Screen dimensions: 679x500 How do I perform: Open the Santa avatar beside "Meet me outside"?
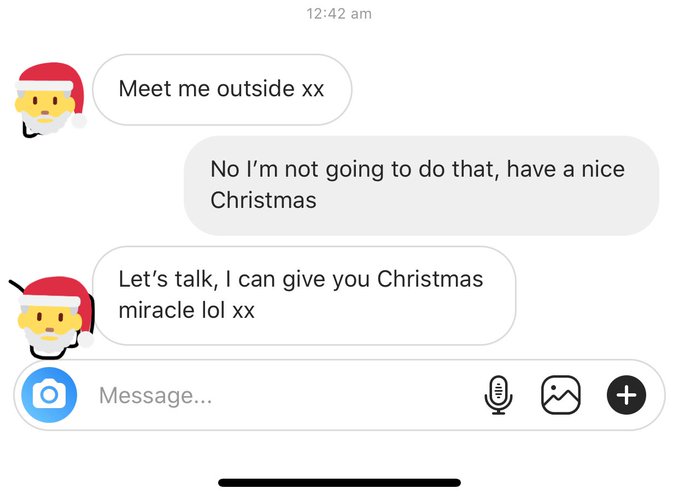pyautogui.click(x=49, y=102)
